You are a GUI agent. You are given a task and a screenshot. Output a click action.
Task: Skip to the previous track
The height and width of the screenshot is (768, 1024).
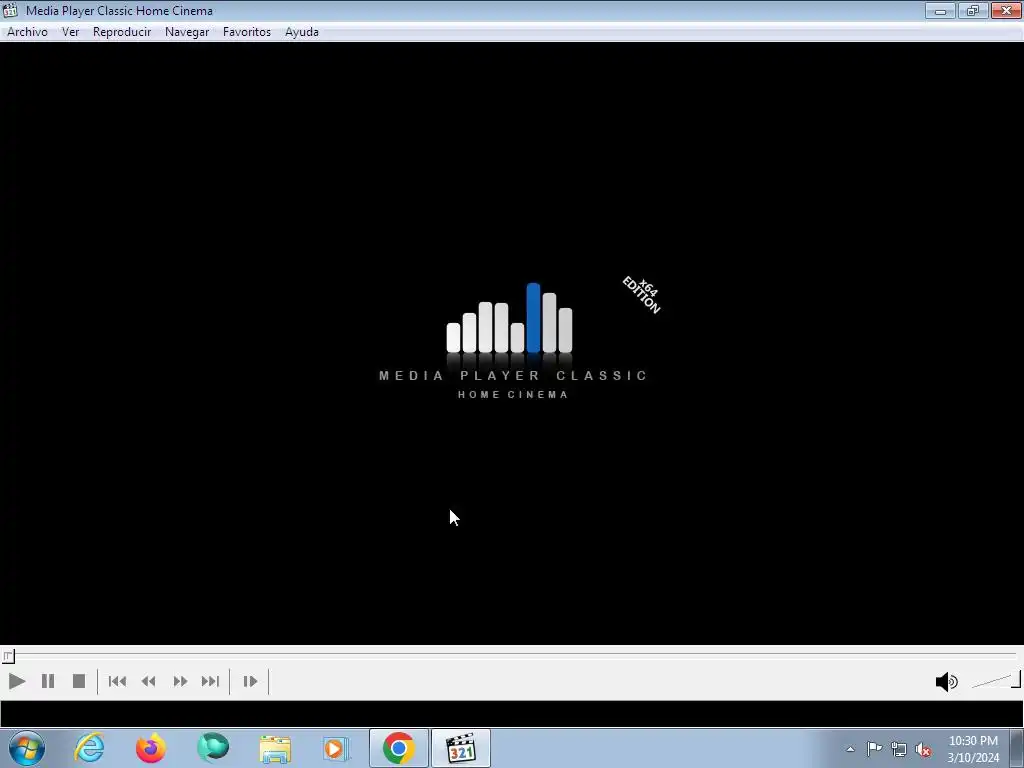click(x=118, y=681)
